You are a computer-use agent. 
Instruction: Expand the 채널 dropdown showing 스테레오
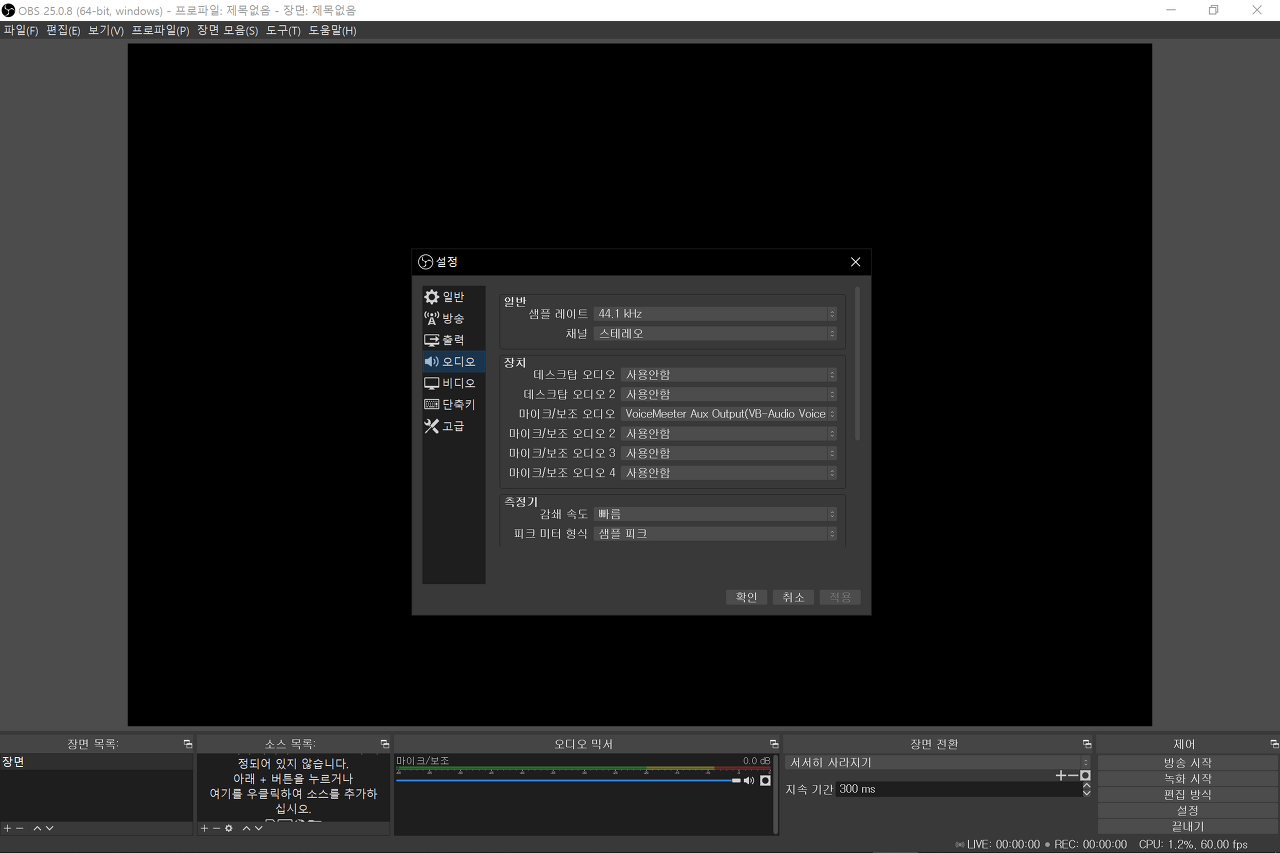[x=716, y=334]
